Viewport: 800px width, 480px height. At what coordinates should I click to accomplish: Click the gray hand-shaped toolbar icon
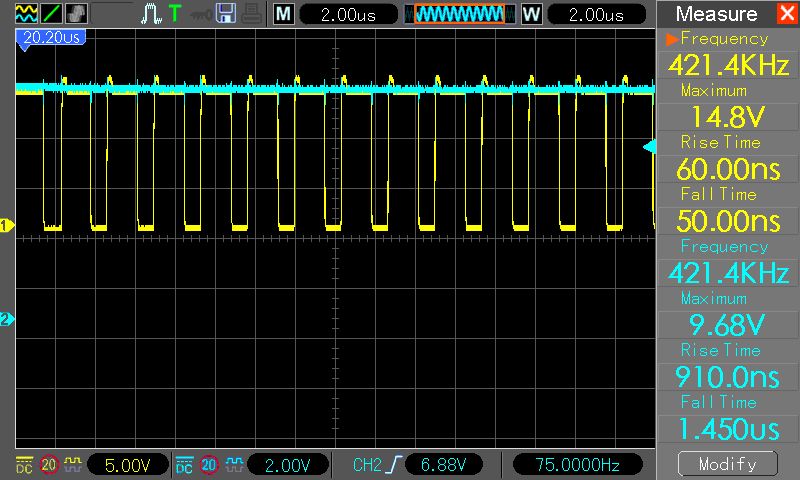[76, 13]
